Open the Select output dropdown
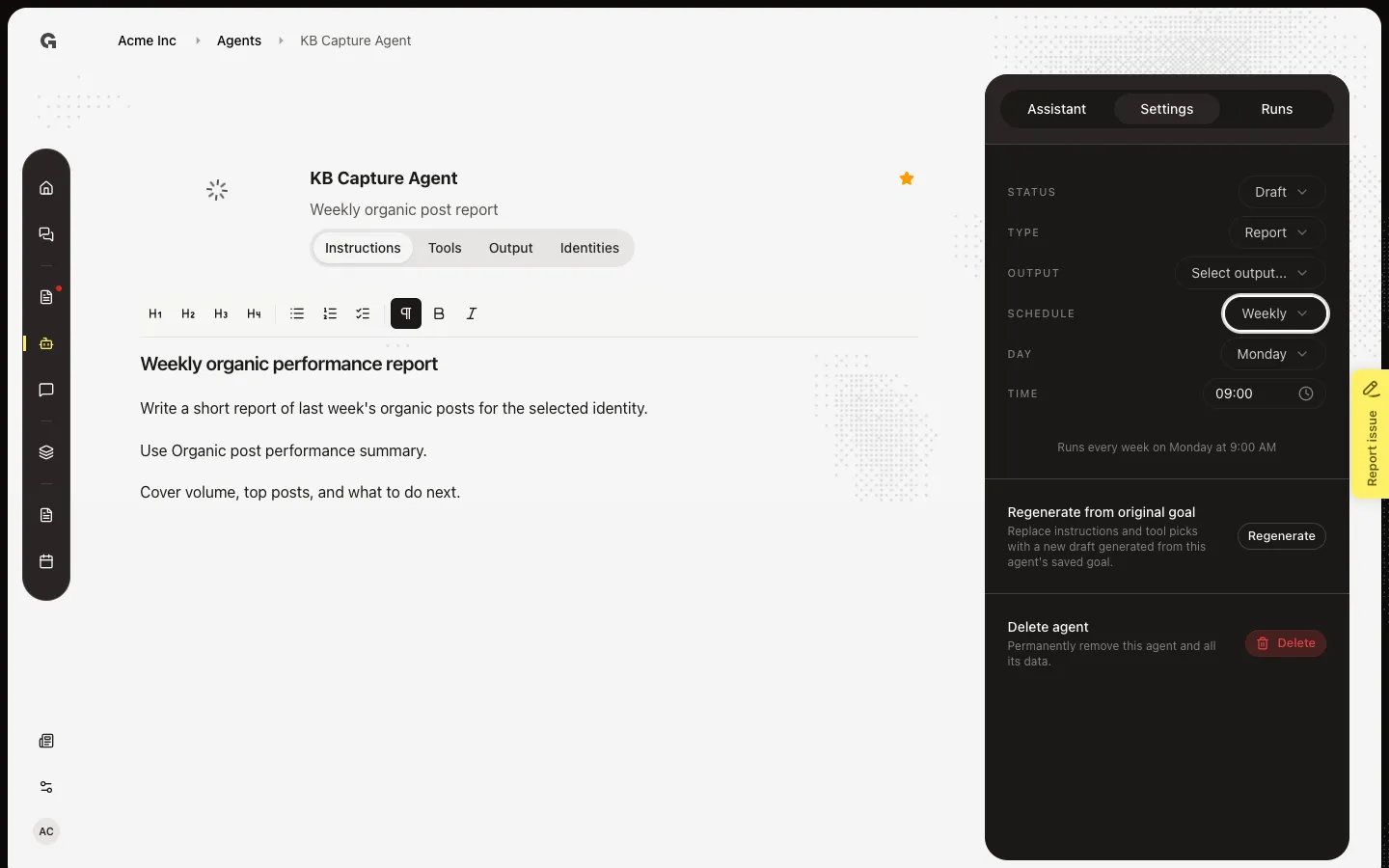The height and width of the screenshot is (868, 1389). click(1249, 273)
